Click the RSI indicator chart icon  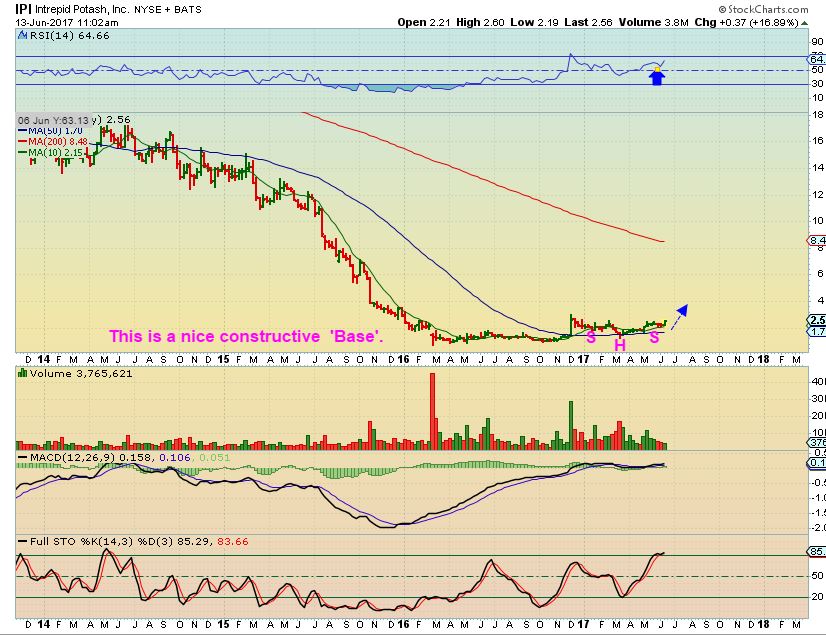click(23, 35)
